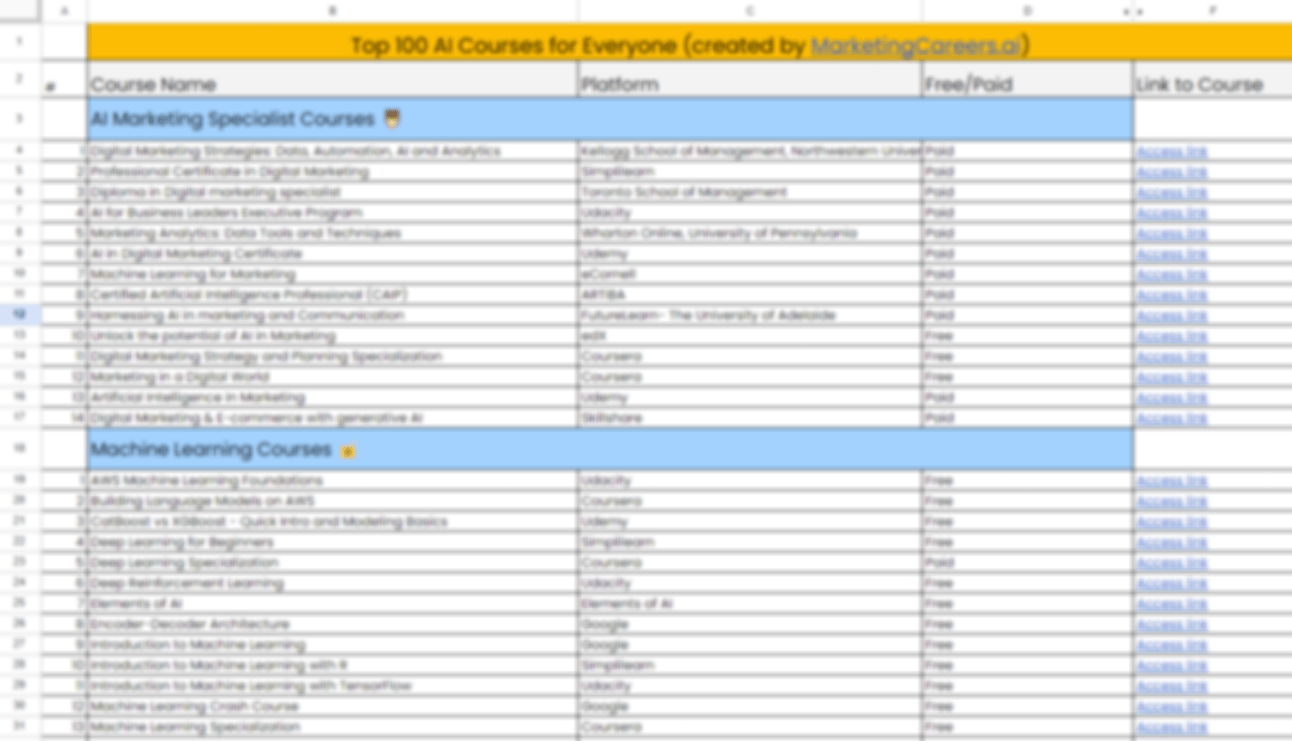The image size is (1292, 741).
Task: Select 'Free' cell for Unlock the potential of AI
Action: click(1028, 336)
